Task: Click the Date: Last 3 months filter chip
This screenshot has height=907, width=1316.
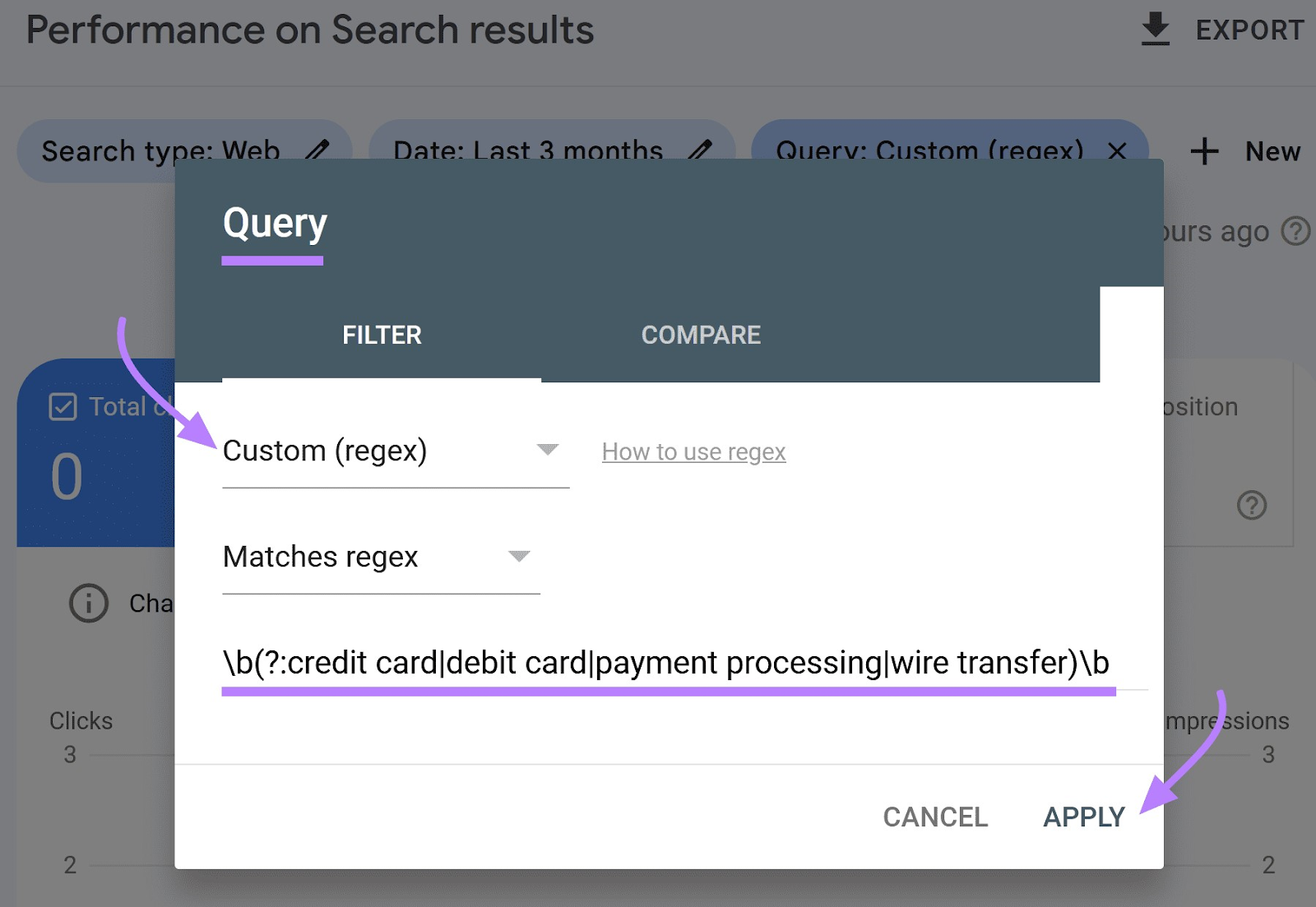Action: (526, 150)
